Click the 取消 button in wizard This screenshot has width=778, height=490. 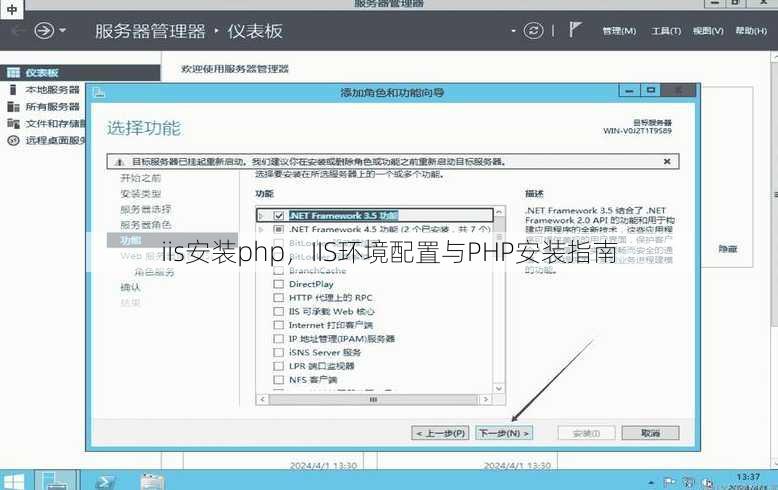point(650,433)
